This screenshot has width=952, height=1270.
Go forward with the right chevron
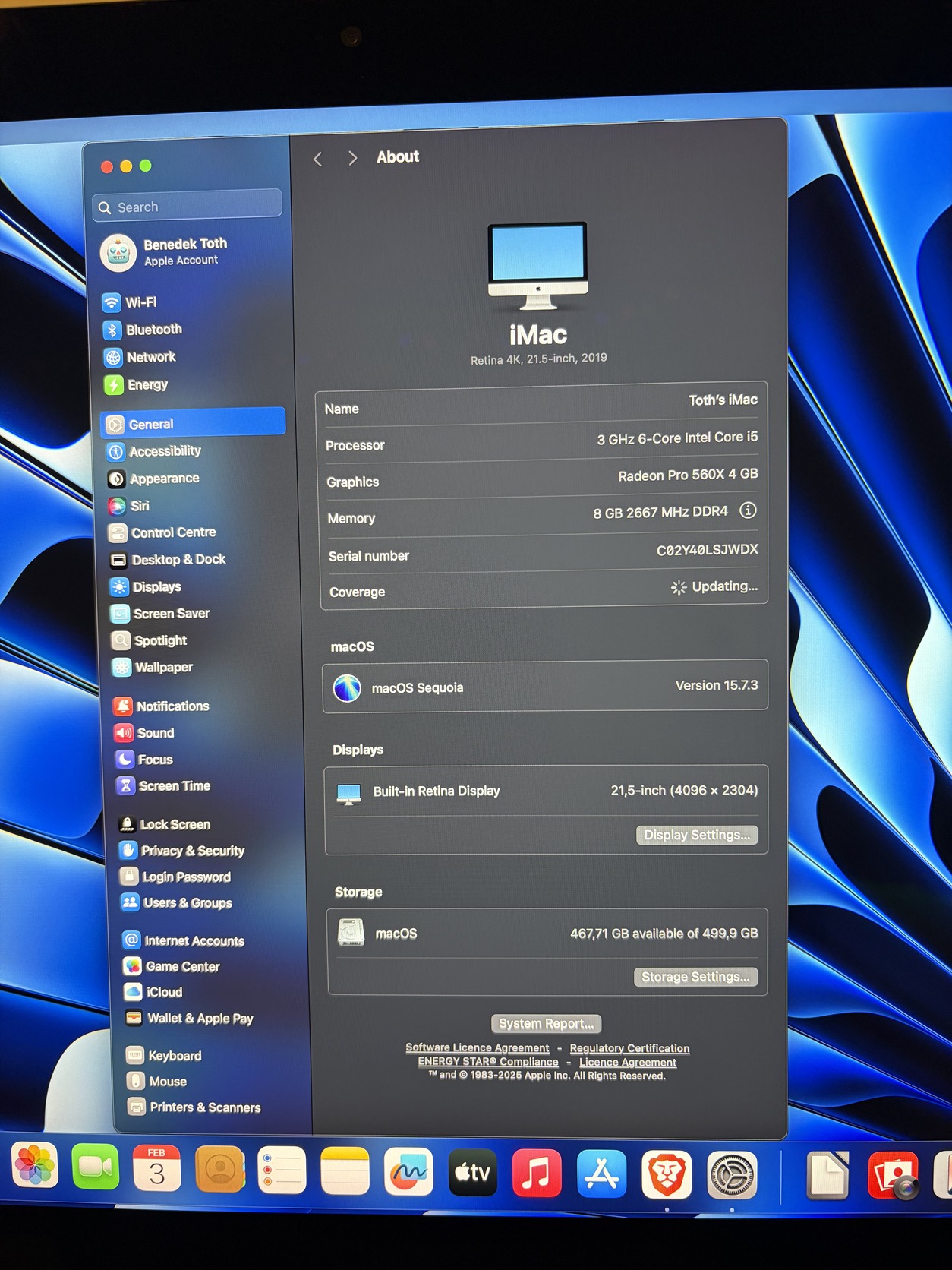point(352,158)
